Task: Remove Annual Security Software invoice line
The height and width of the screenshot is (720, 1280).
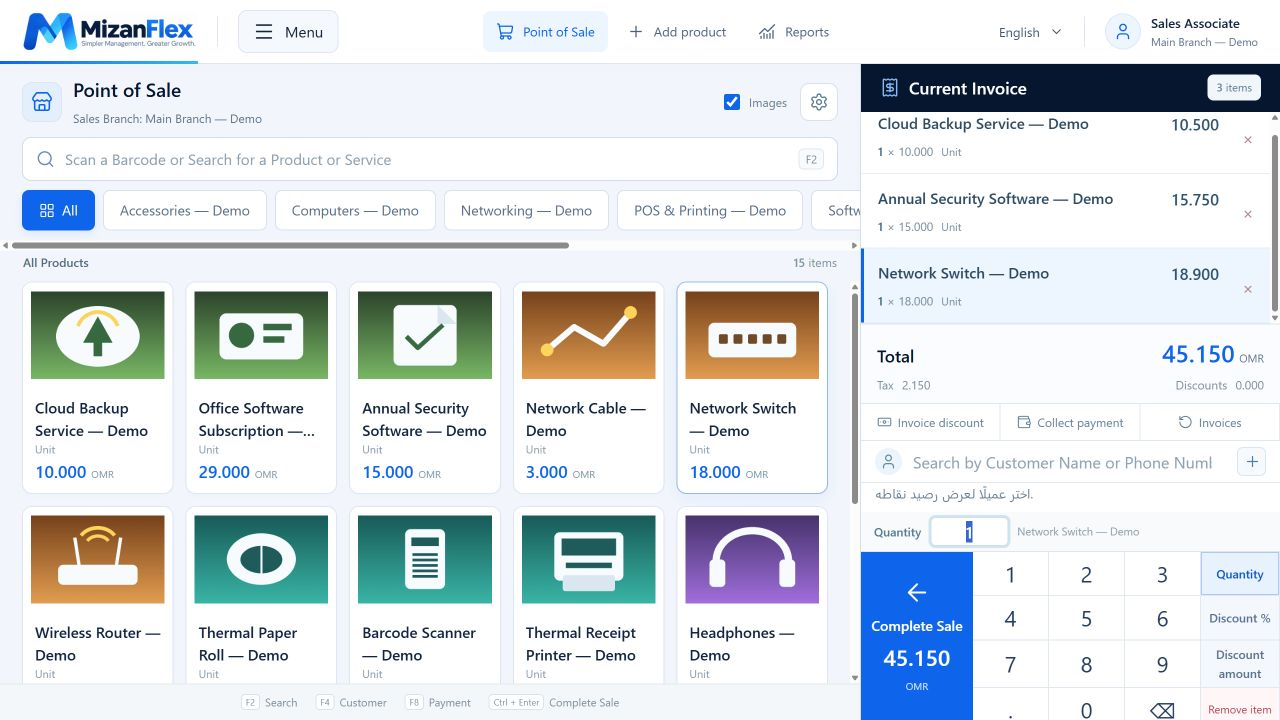Action: click(x=1248, y=214)
